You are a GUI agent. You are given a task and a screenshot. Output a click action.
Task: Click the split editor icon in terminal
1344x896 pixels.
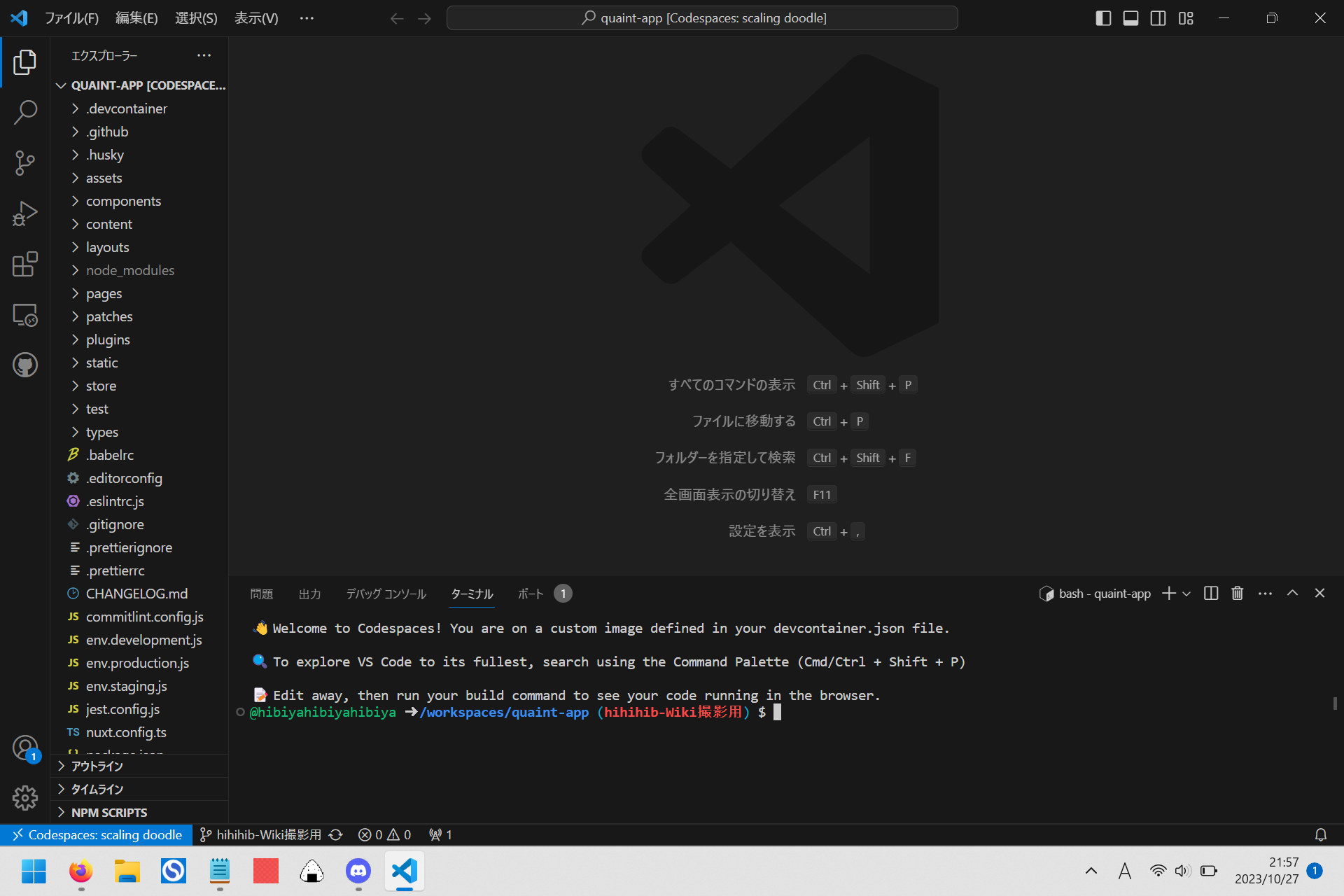click(1211, 593)
